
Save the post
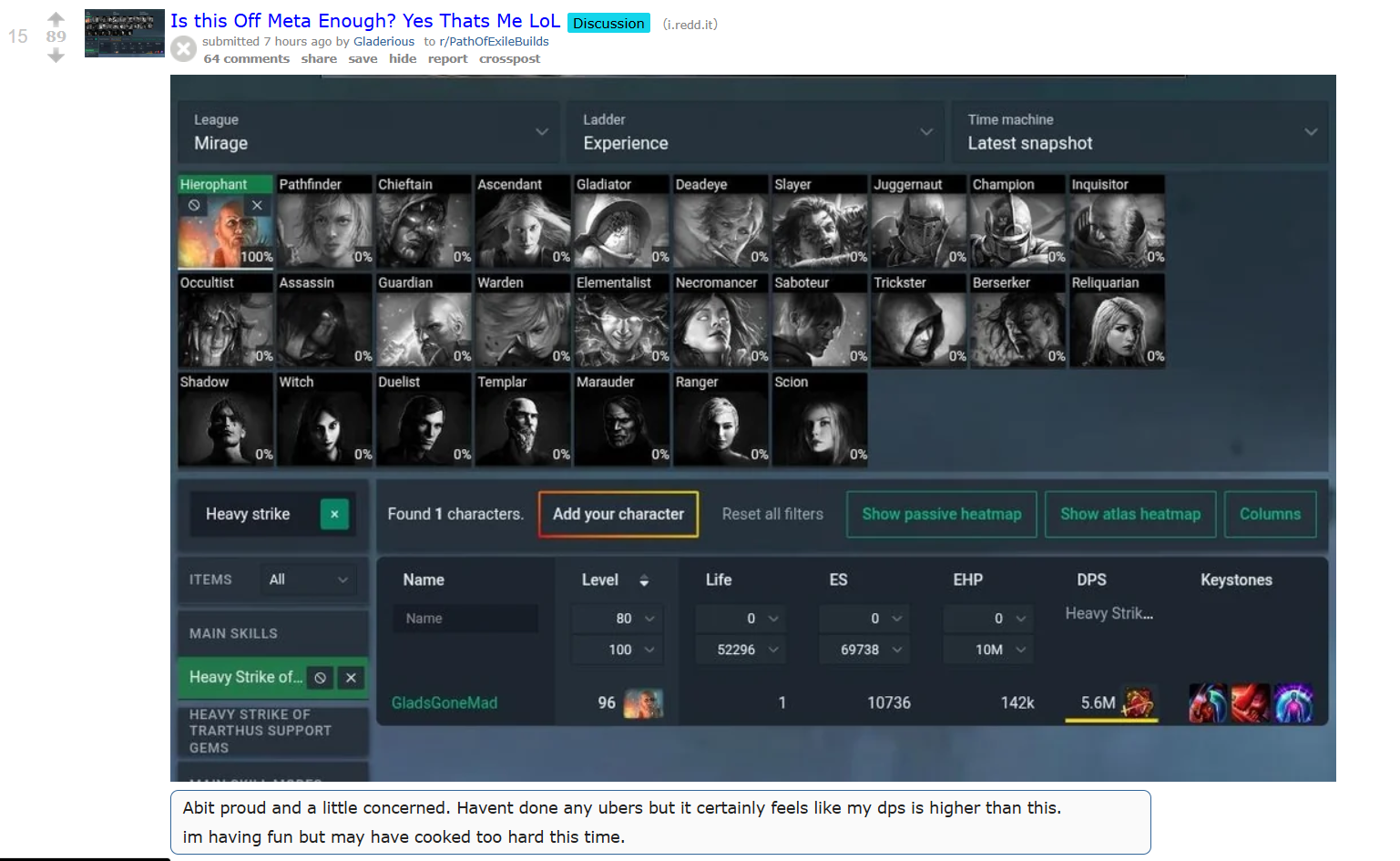tap(363, 58)
